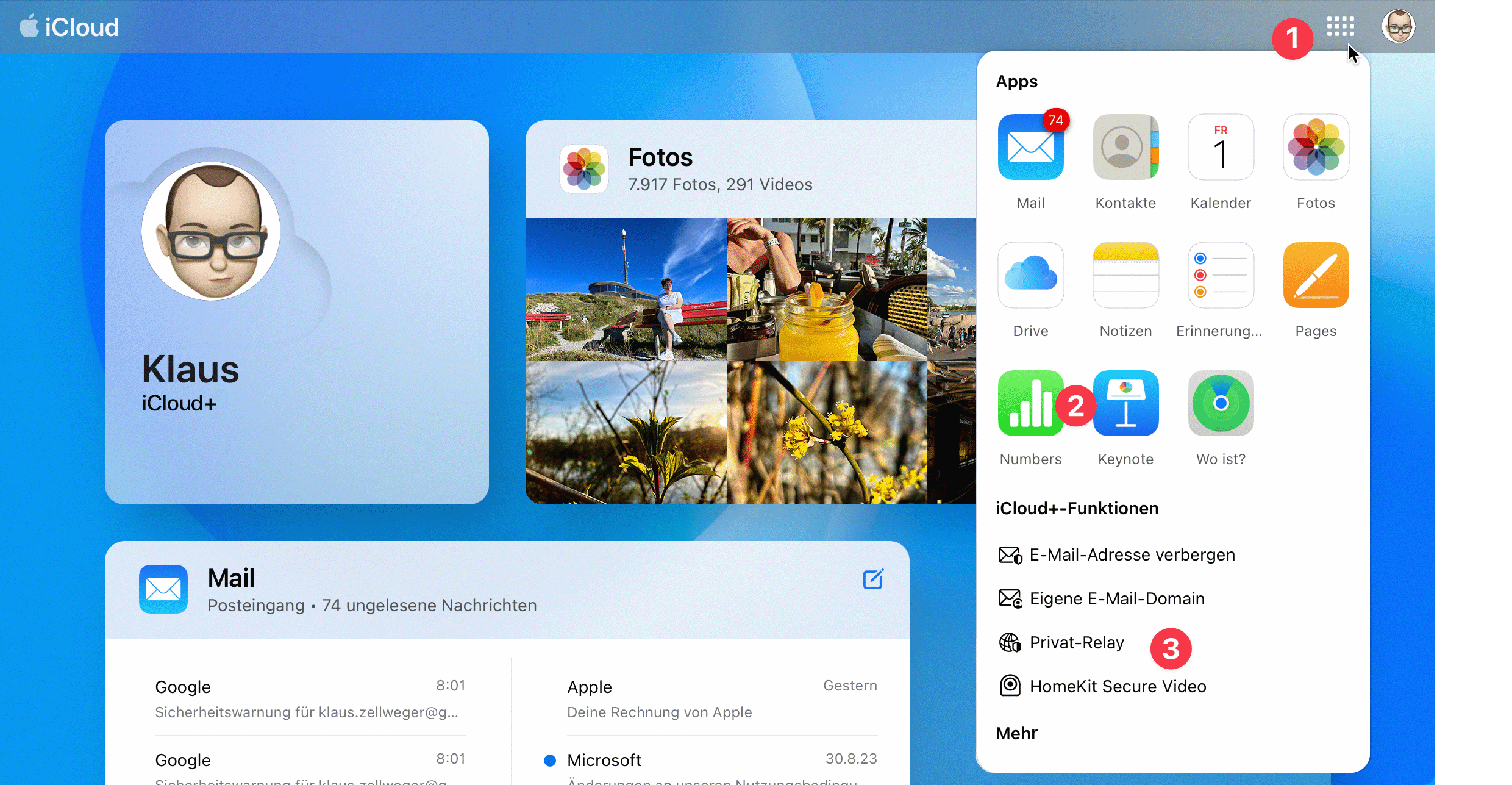The image size is (1512, 785).
Task: Open the apps grid launcher icon
Action: pos(1340,26)
